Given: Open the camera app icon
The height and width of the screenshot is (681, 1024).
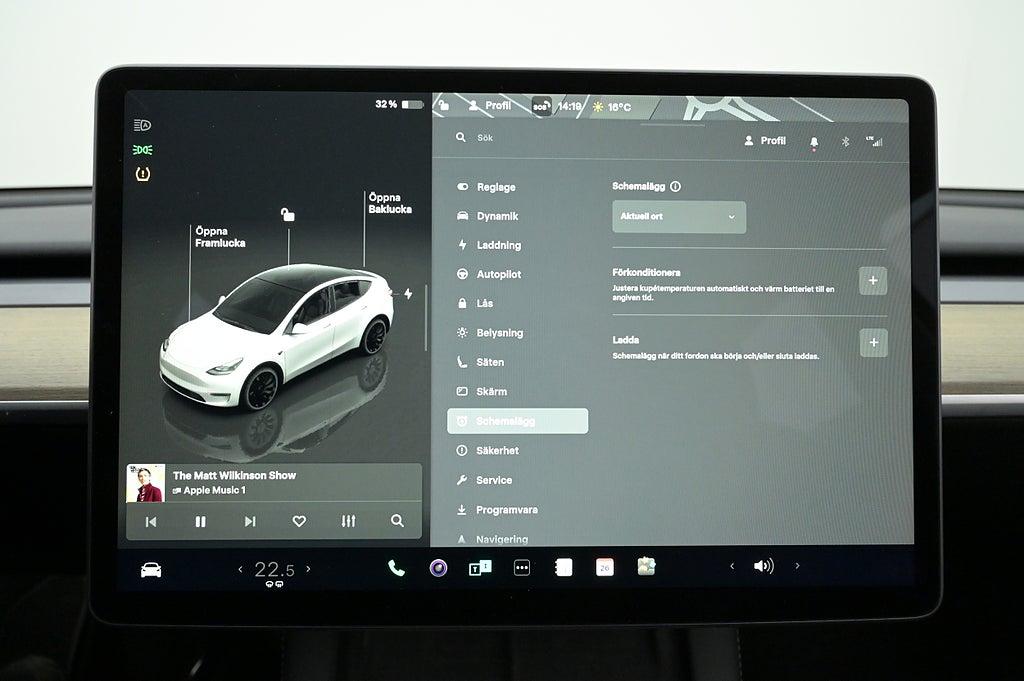Looking at the screenshot, I should click(438, 568).
